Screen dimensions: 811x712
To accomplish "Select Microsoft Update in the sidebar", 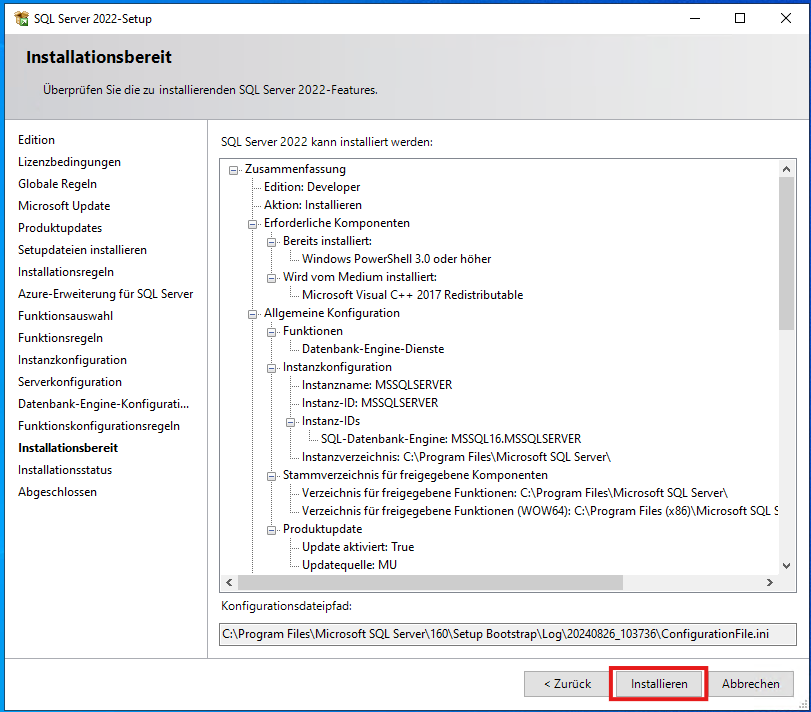I will pos(63,205).
